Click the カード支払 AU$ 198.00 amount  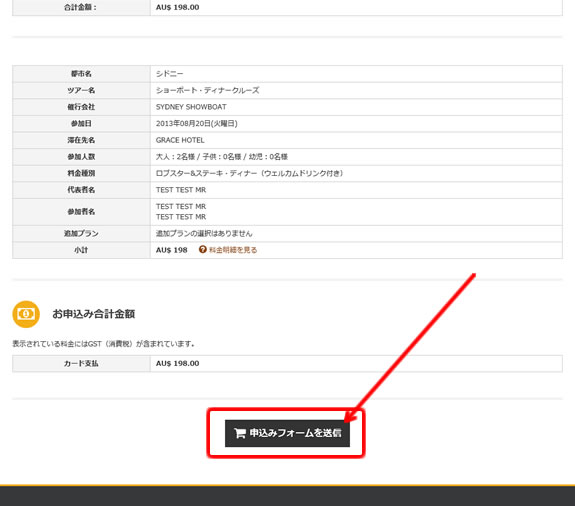177,363
